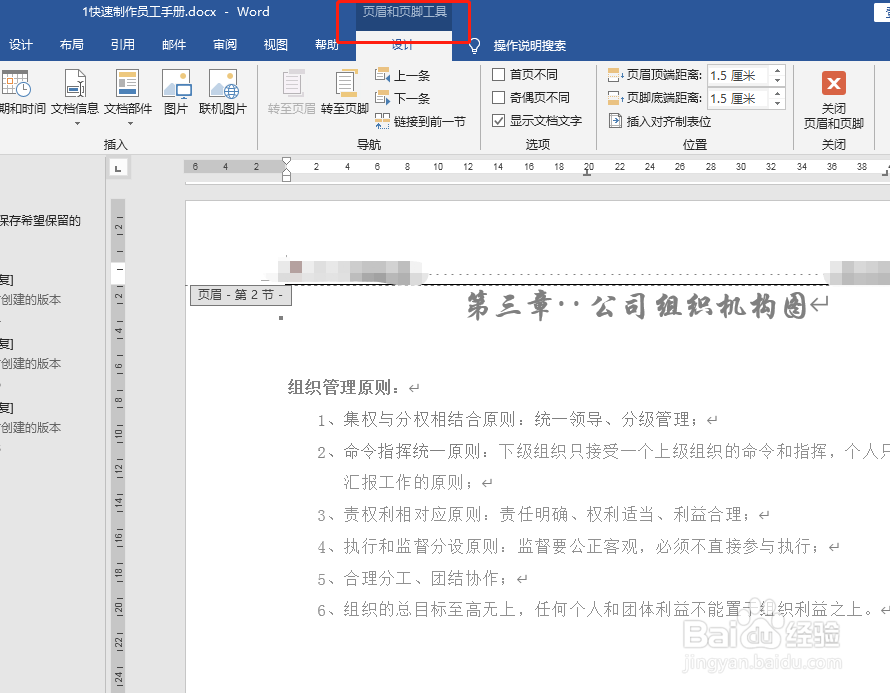Uncheck 显示文档文字 to hide document text
The image size is (890, 693).
coord(497,120)
